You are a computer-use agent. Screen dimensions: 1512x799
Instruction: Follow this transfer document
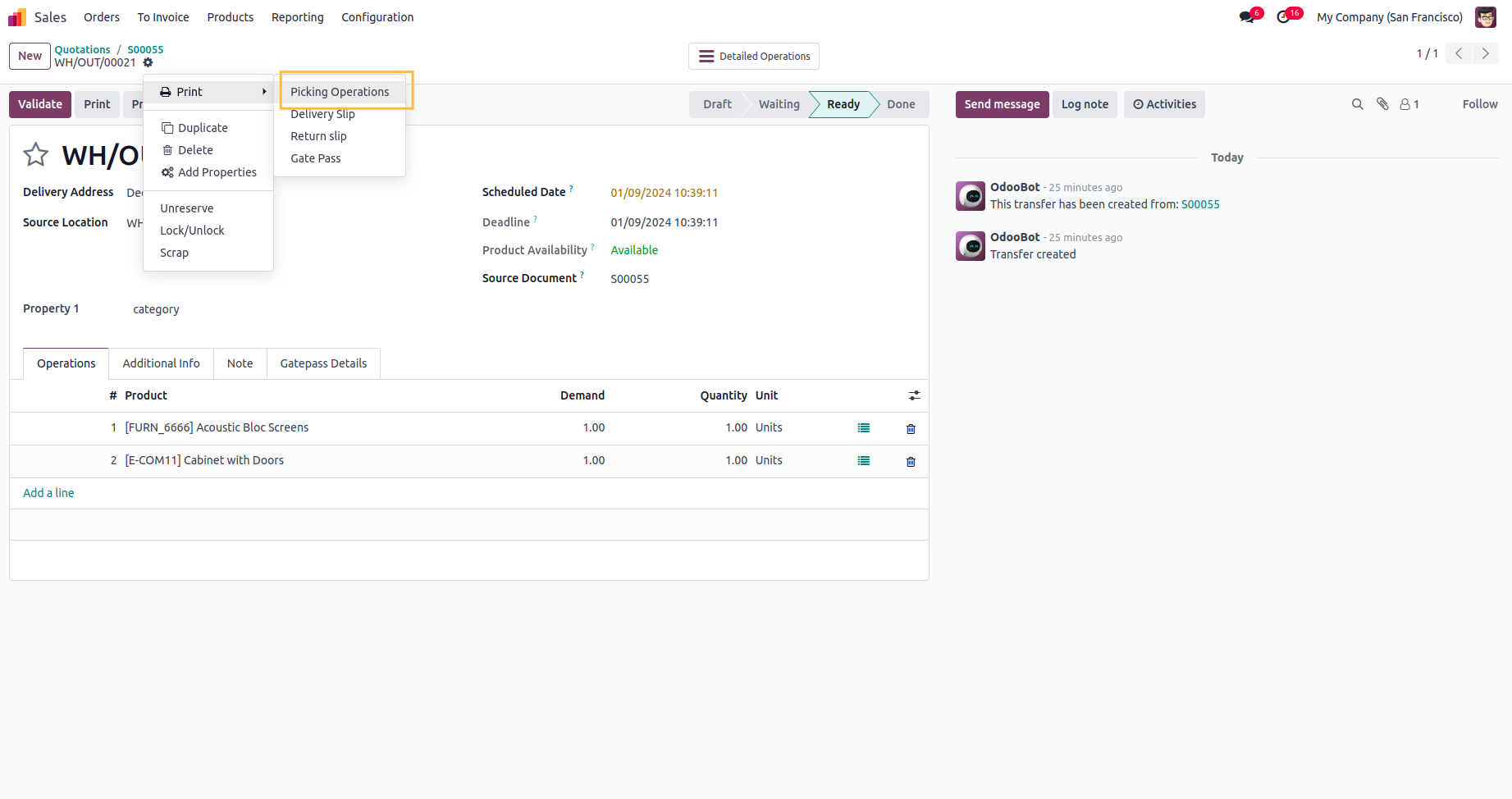(x=1479, y=104)
